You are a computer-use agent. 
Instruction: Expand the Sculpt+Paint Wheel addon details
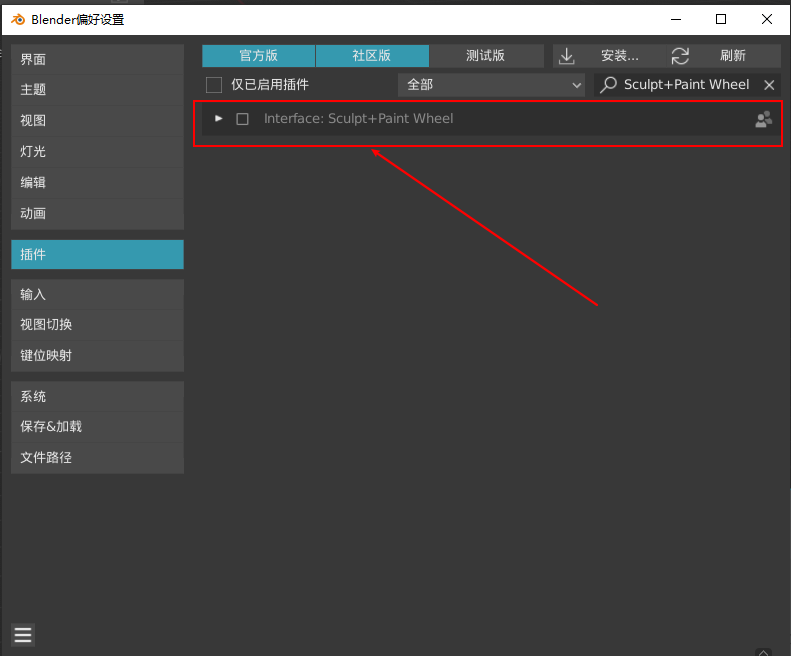tap(218, 119)
